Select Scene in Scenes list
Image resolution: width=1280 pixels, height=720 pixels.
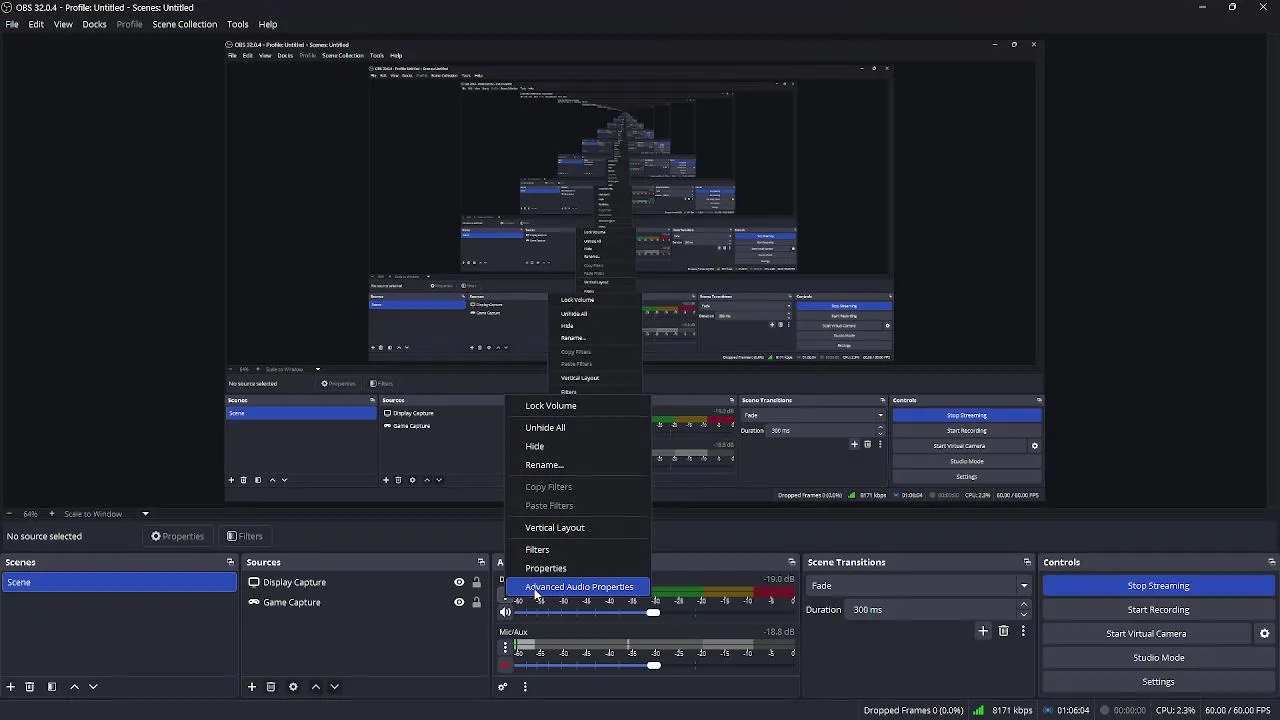[119, 583]
